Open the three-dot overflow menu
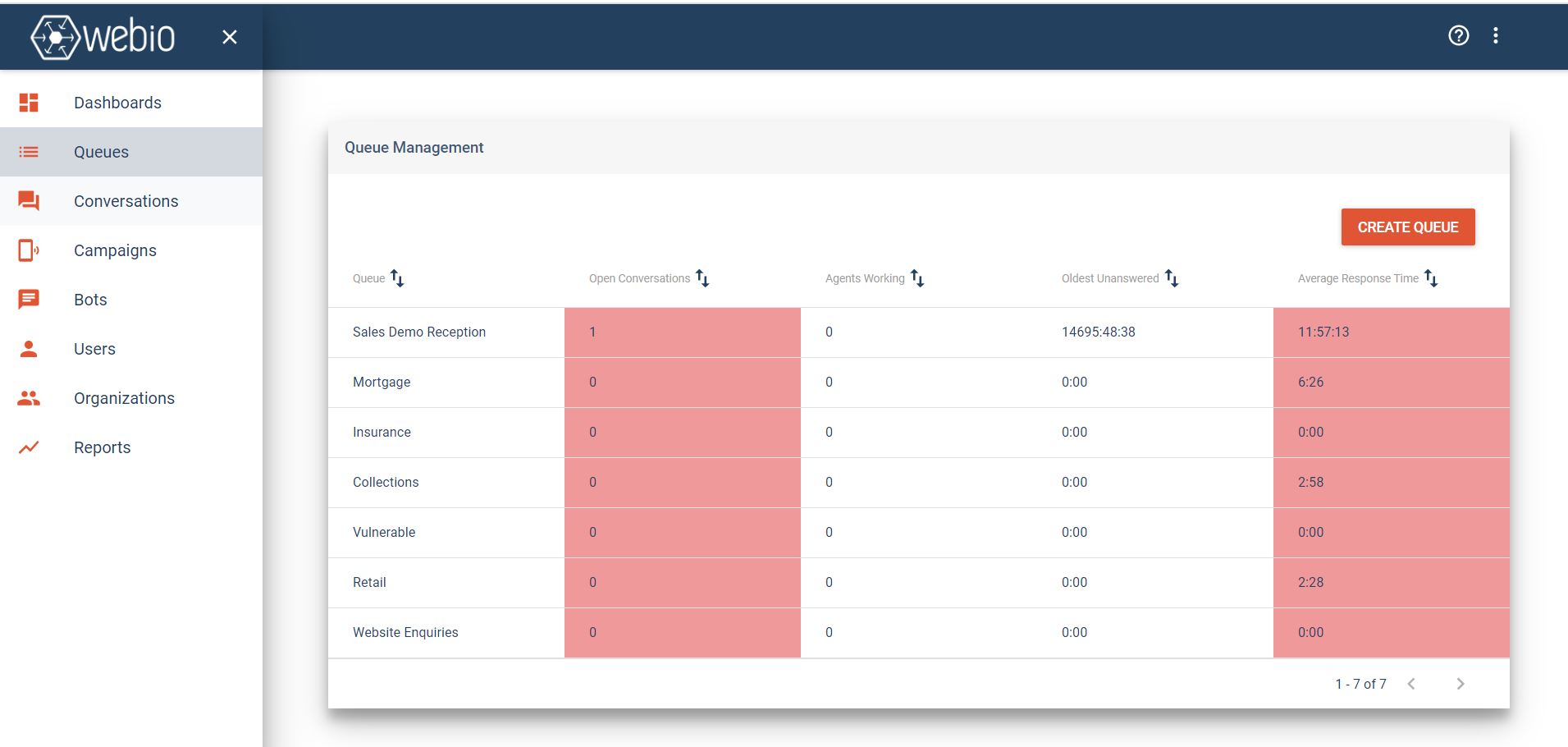 point(1497,35)
